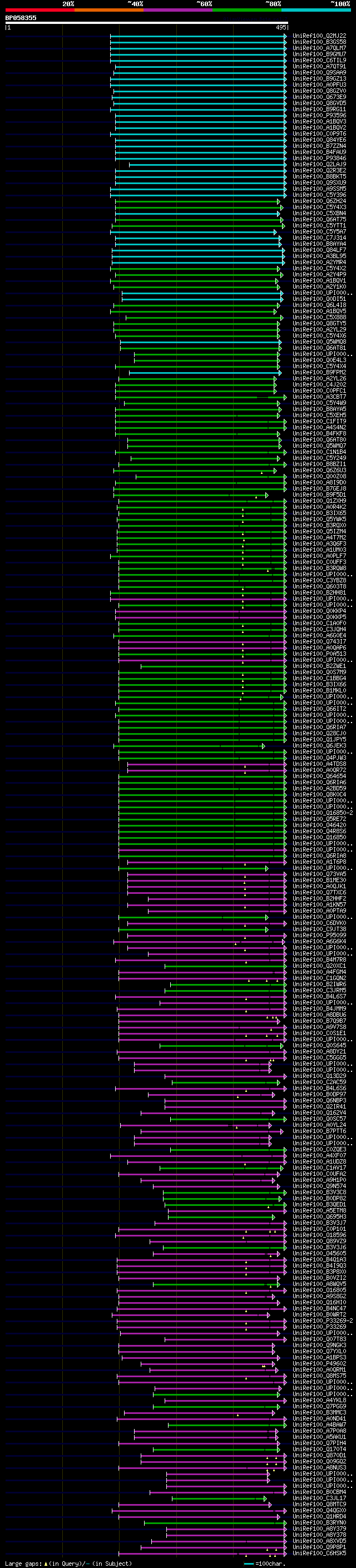Screen dimensions: 356x1568
Task: Click the UniRef100_Q8MS75 label
Action: pyautogui.click(x=319, y=1375)
